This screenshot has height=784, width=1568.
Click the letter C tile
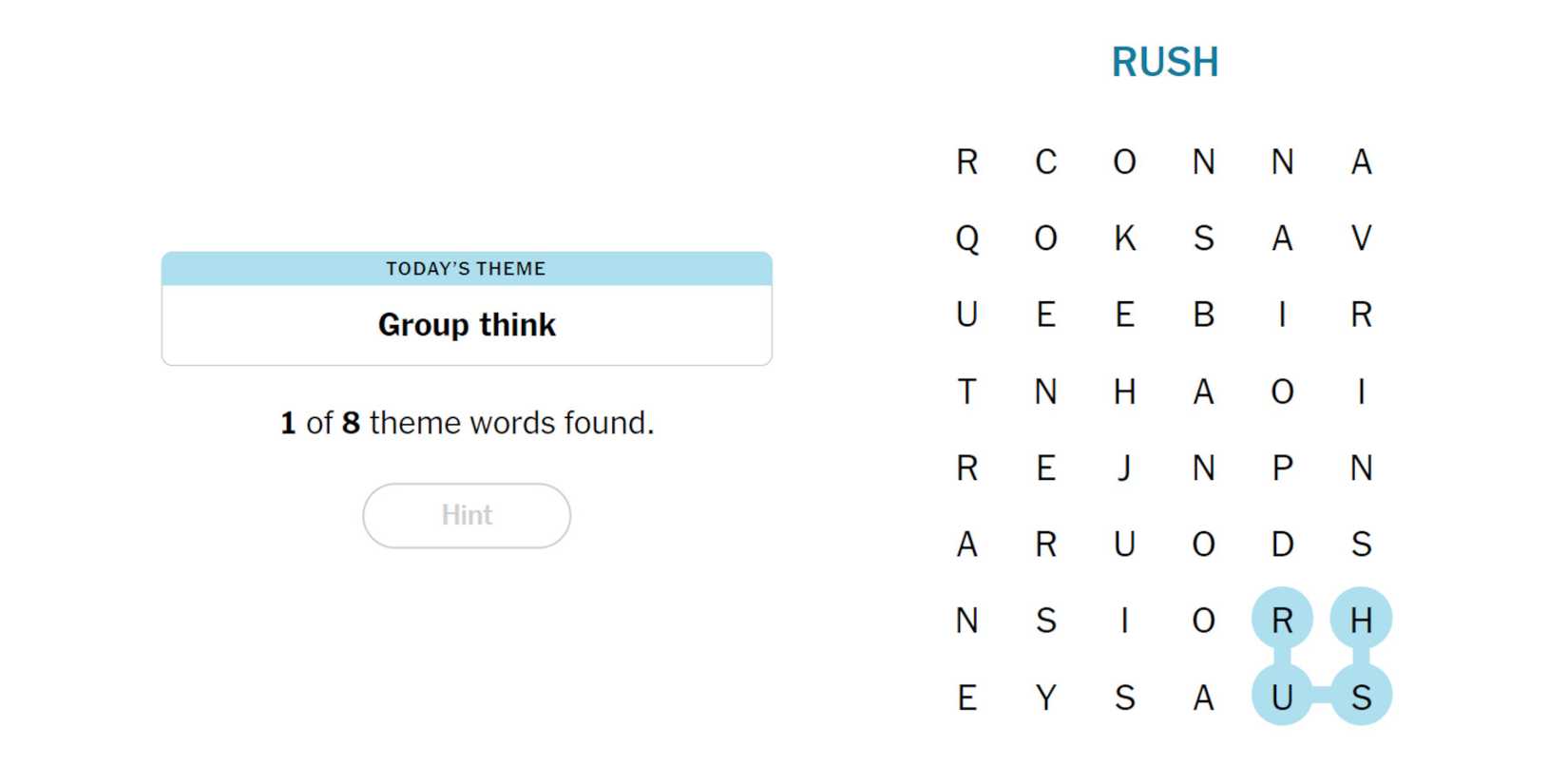tap(1045, 162)
